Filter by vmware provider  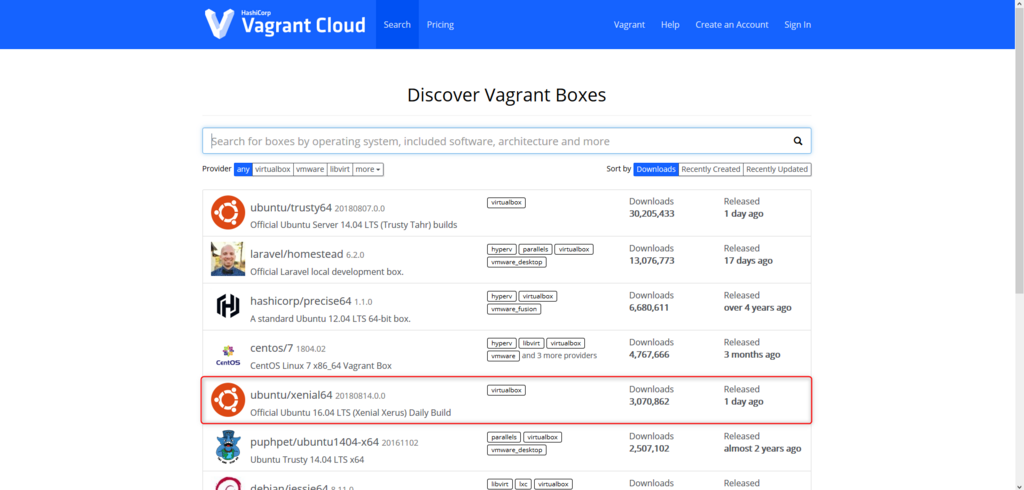pyautogui.click(x=310, y=169)
